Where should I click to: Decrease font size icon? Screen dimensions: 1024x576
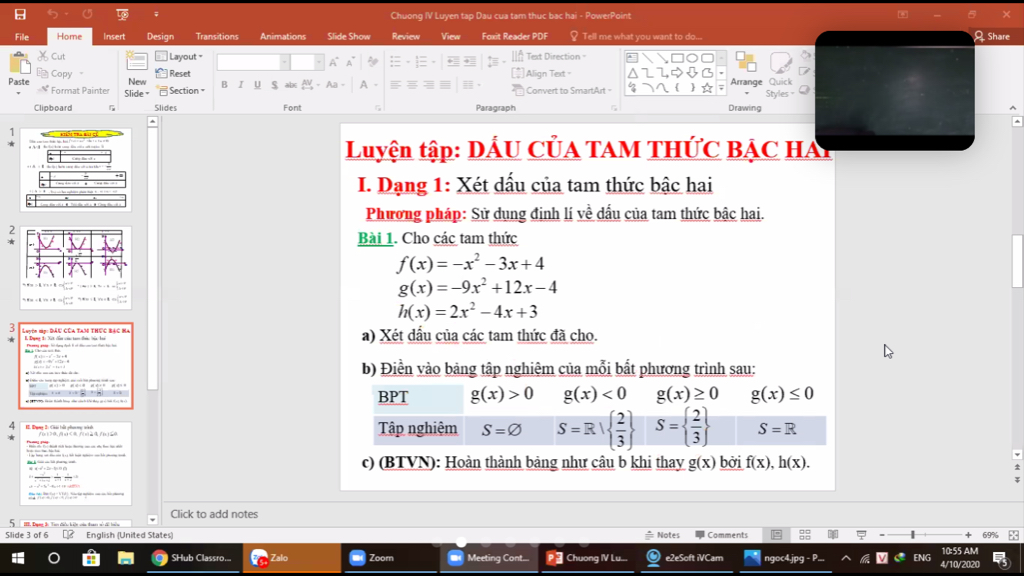click(350, 62)
